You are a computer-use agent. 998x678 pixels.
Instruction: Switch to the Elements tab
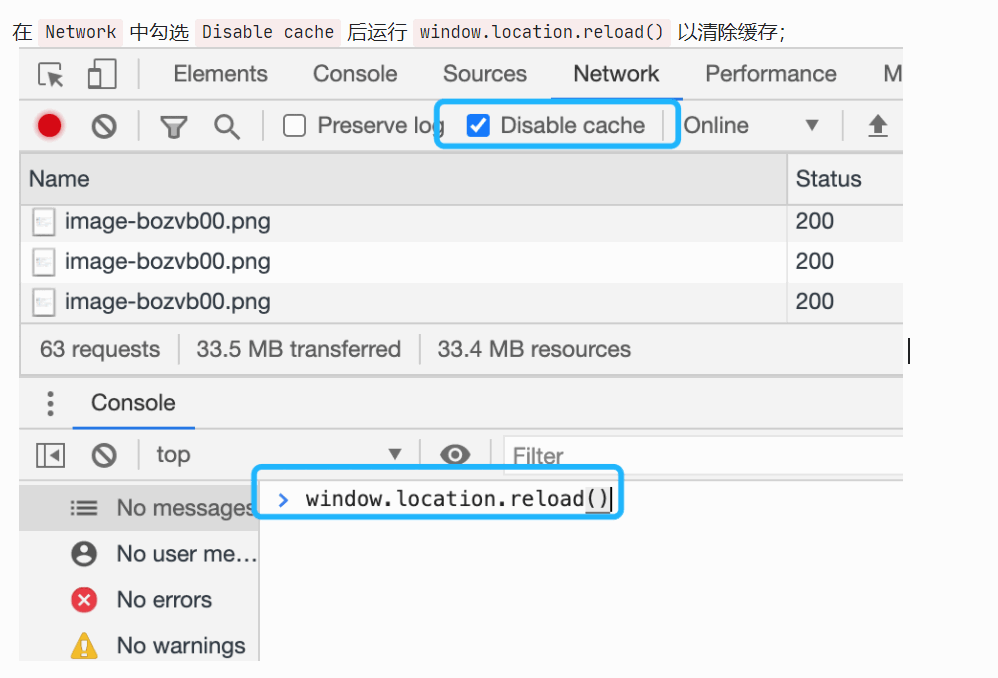(220, 74)
